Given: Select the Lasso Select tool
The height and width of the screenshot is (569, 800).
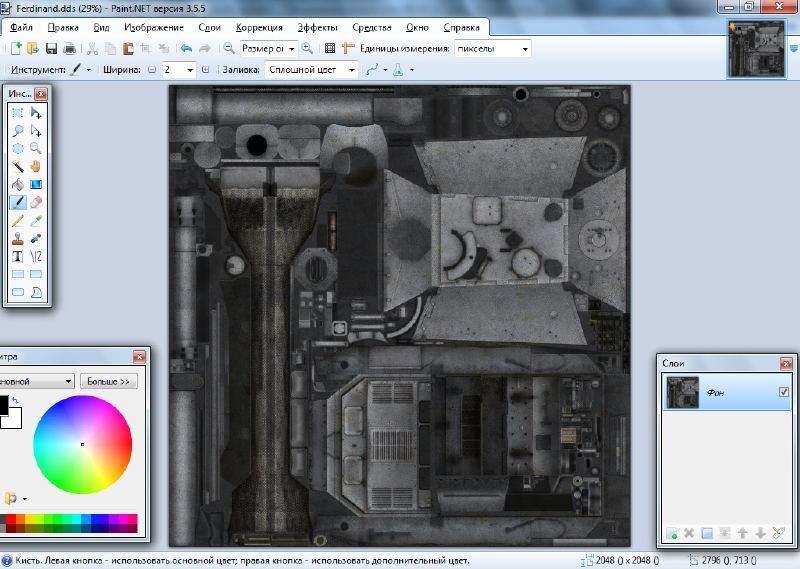Looking at the screenshot, I should coord(18,131).
